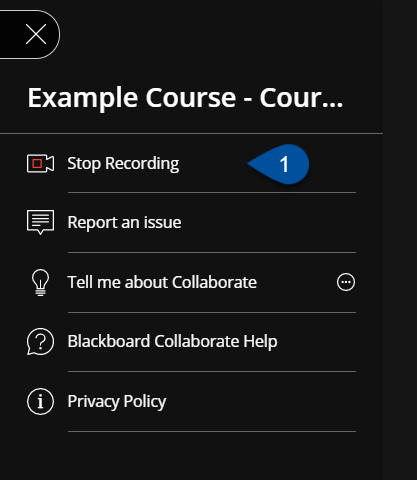Viewport: 417px width, 480px height.
Task: Click the circled info icon
Action: 40,401
